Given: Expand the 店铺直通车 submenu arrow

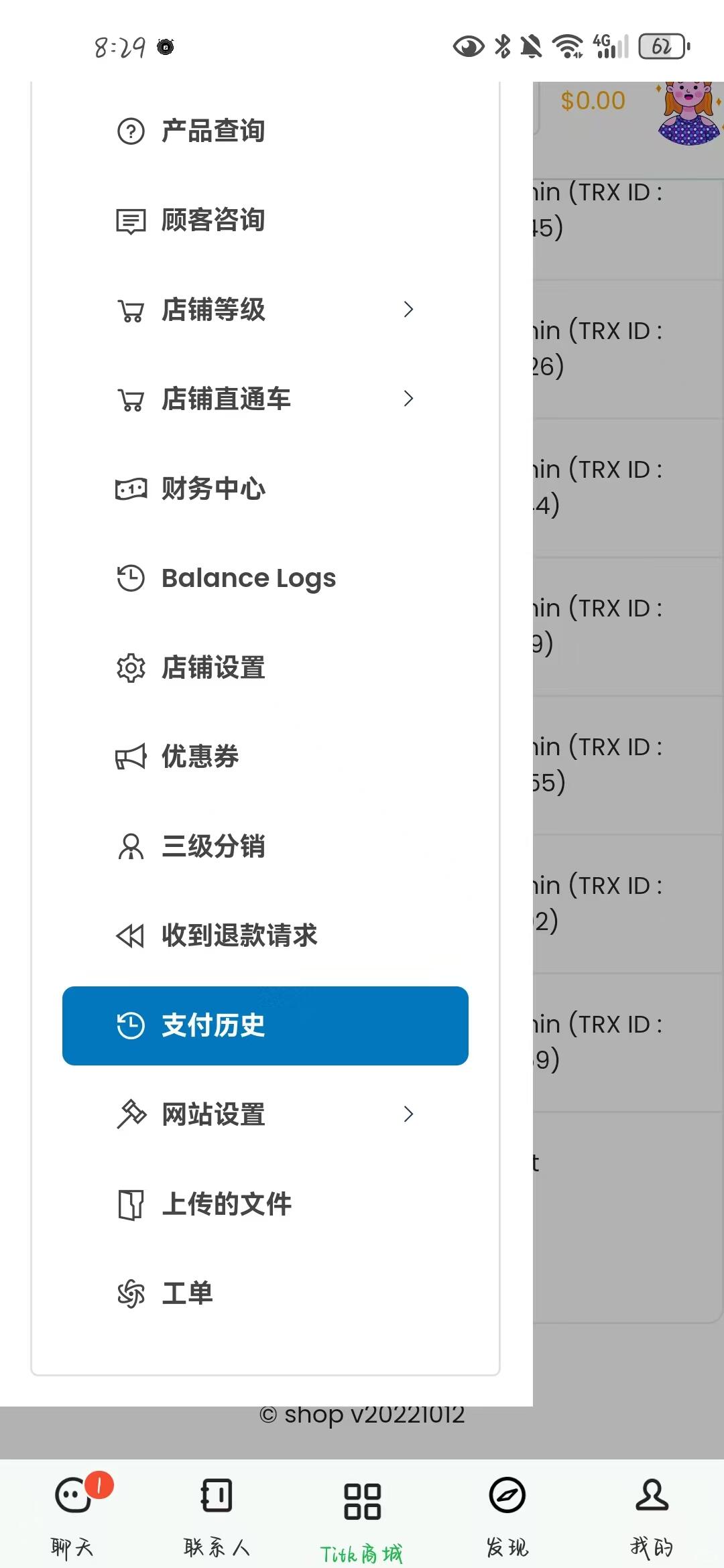Looking at the screenshot, I should pyautogui.click(x=408, y=399).
